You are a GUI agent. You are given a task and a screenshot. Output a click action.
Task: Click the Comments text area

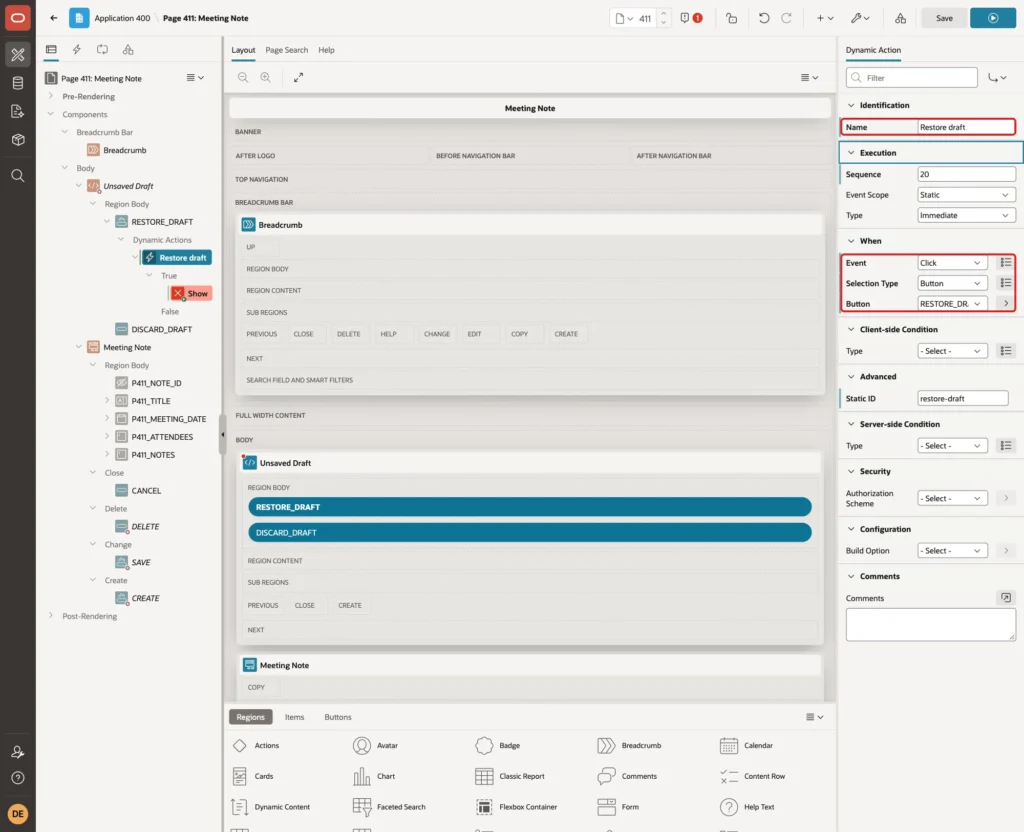tap(931, 624)
